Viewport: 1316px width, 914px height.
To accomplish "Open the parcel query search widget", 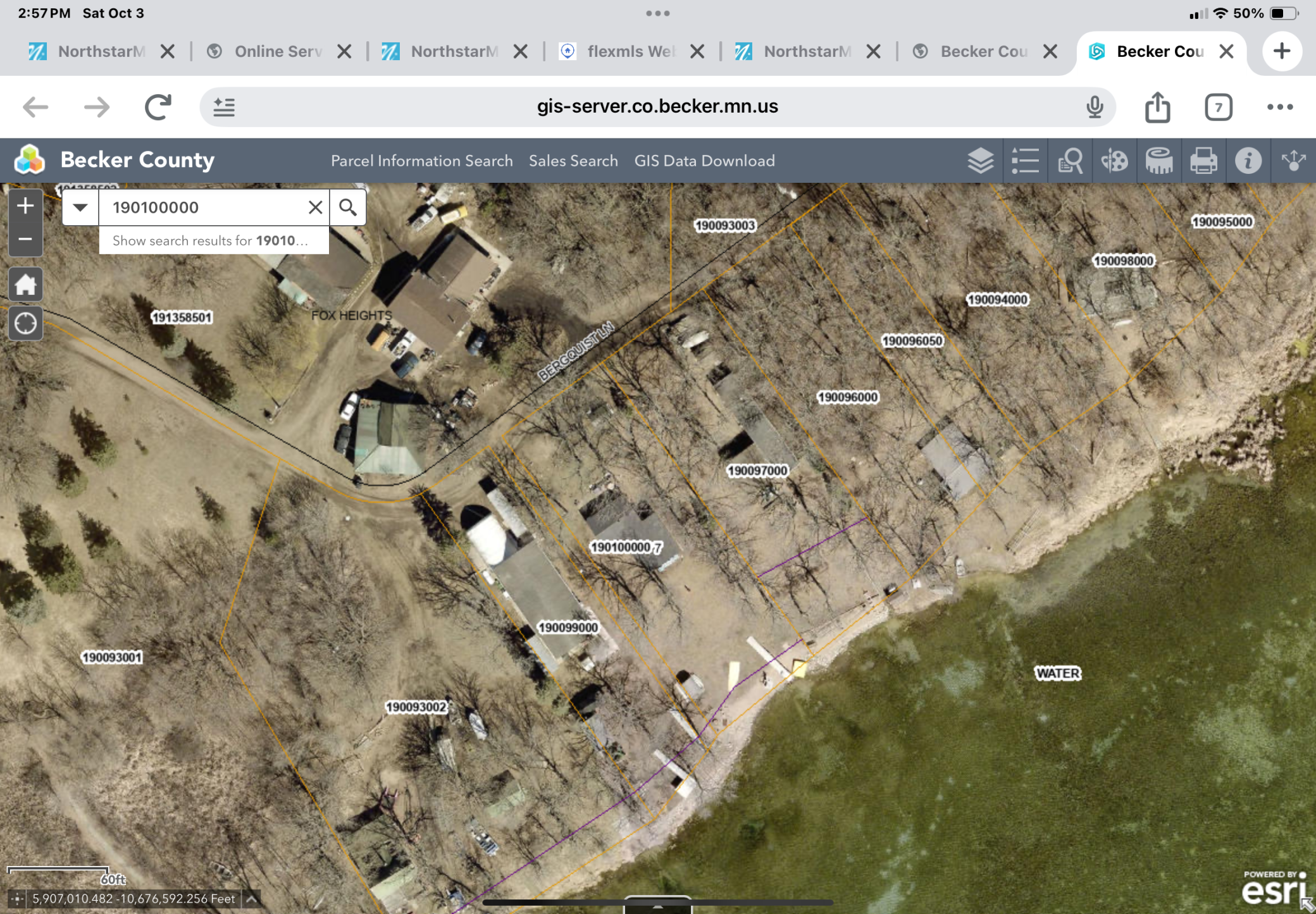I will [1070, 161].
